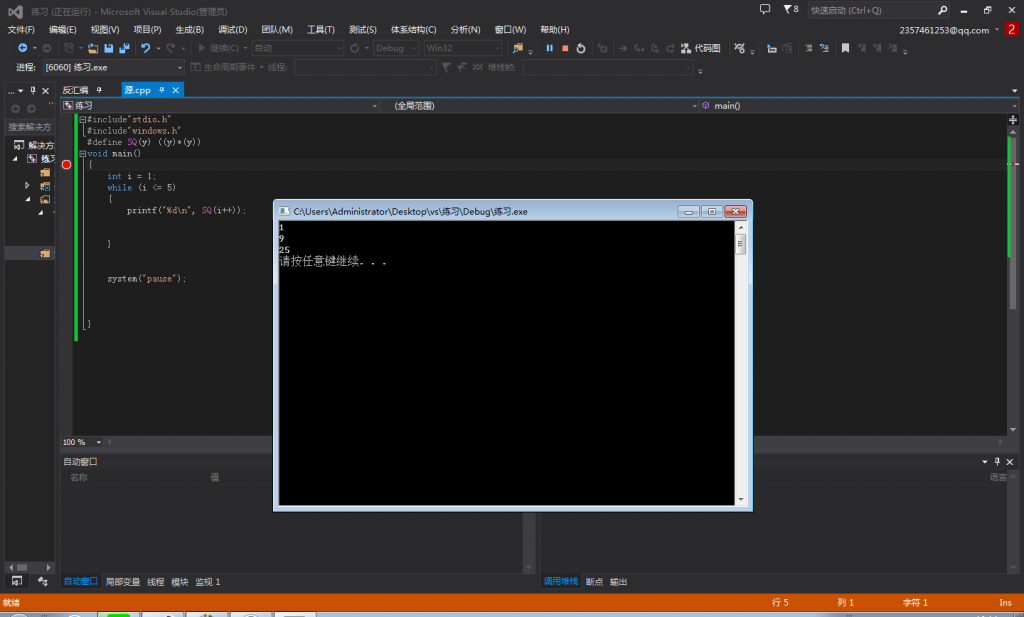The width and height of the screenshot is (1024, 617).
Task: Click the editor's vertical scroll down arrow
Action: (1013, 430)
